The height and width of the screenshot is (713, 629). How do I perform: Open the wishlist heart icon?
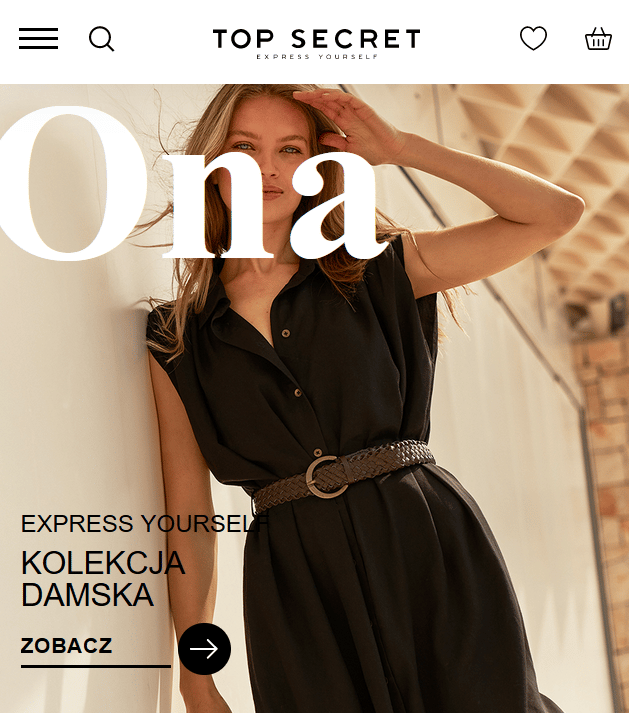click(x=533, y=38)
